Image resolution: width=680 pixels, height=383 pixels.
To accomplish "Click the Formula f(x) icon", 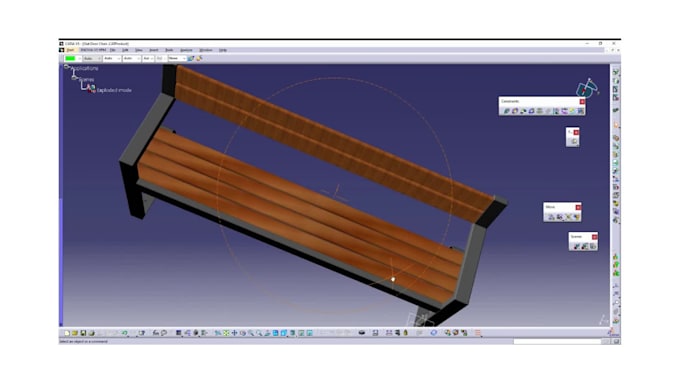I will [x=156, y=333].
